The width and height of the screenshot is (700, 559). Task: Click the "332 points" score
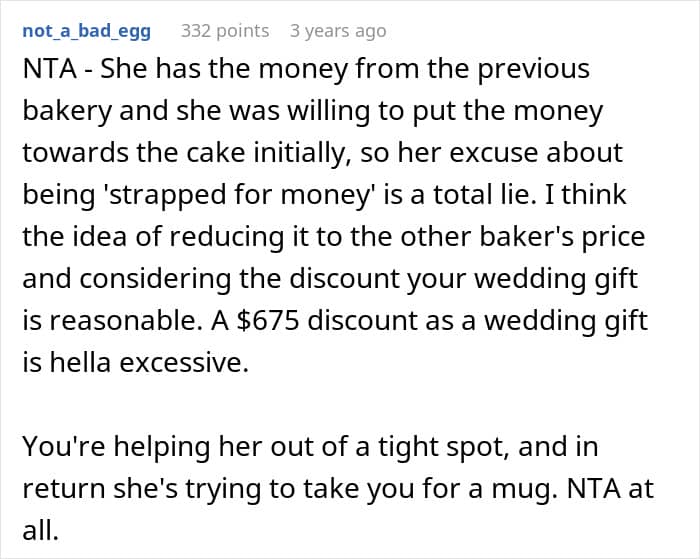click(x=224, y=30)
